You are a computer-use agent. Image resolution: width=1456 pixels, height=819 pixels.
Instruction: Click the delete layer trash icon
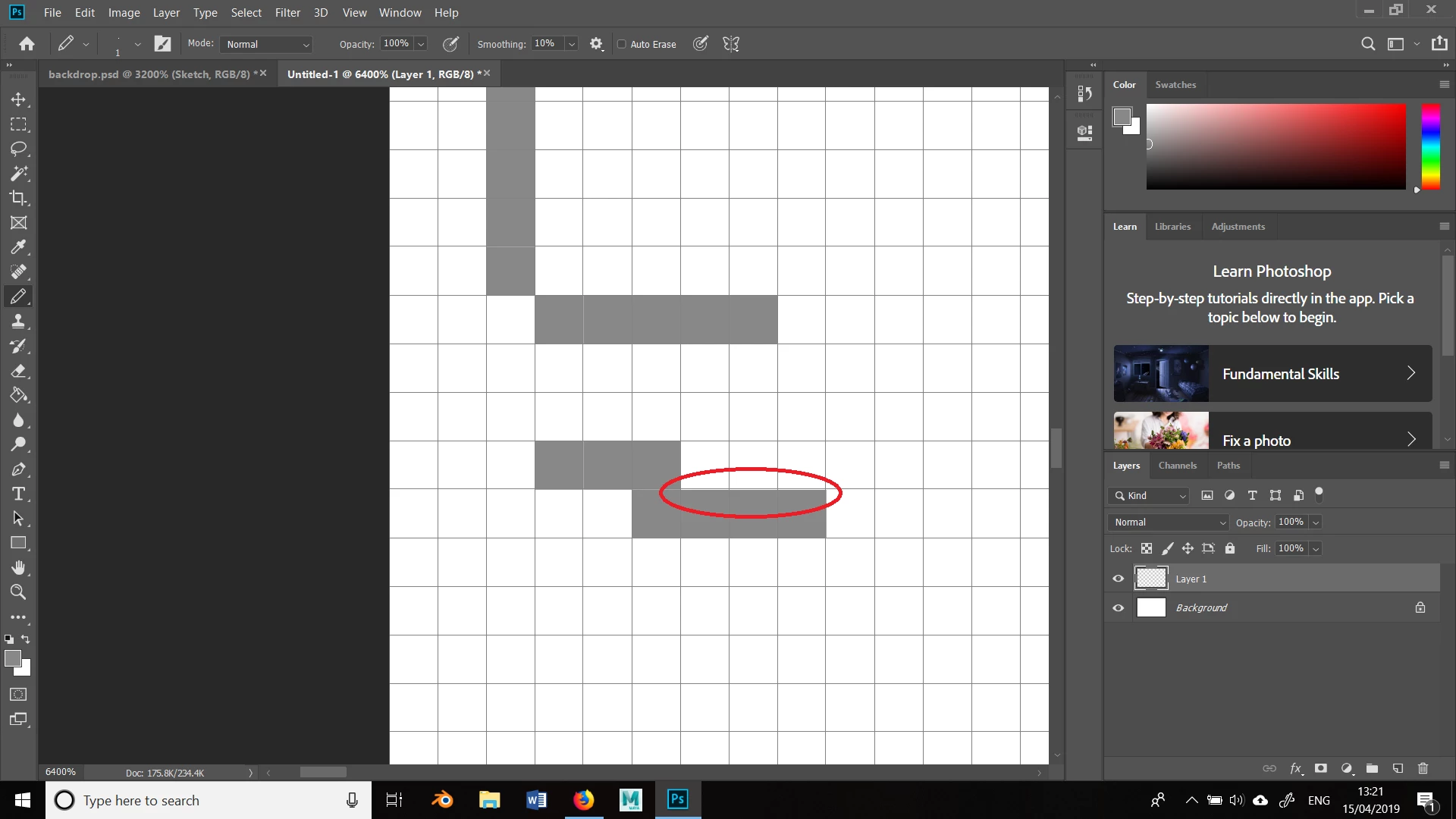tap(1423, 768)
